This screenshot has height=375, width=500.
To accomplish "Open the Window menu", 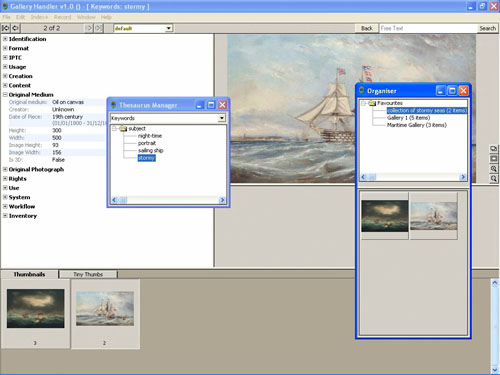I will [86, 17].
